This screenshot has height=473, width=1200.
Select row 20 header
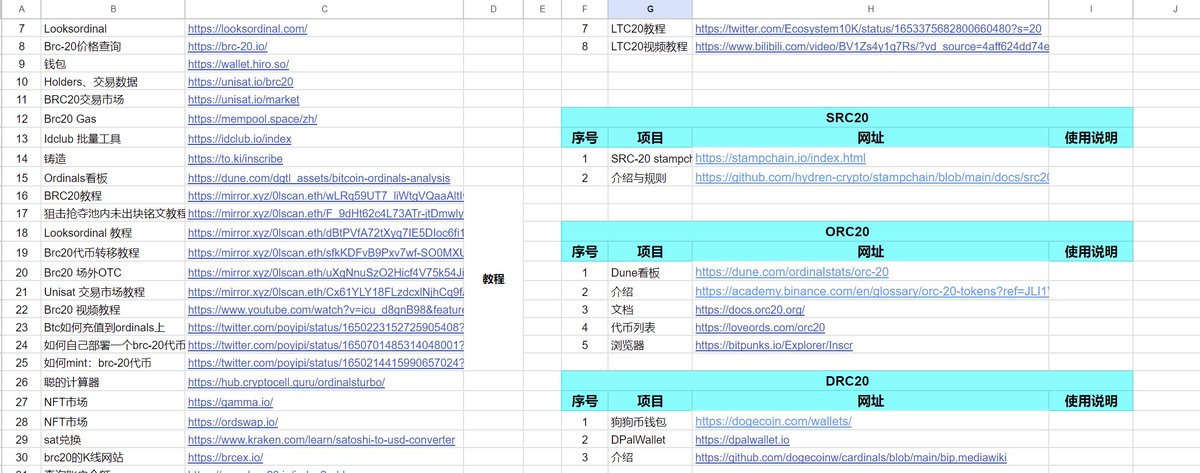coord(21,272)
